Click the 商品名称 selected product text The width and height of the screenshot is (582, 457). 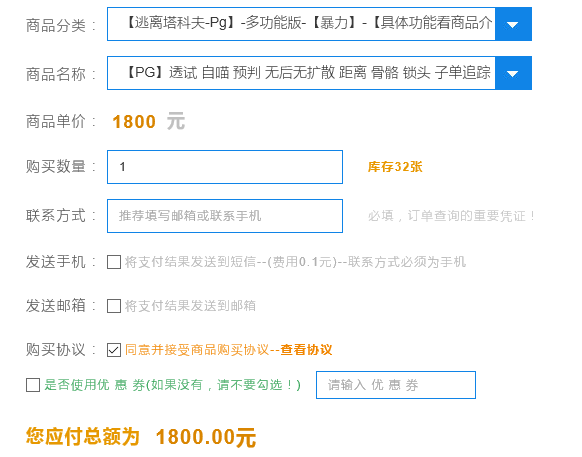point(307,72)
